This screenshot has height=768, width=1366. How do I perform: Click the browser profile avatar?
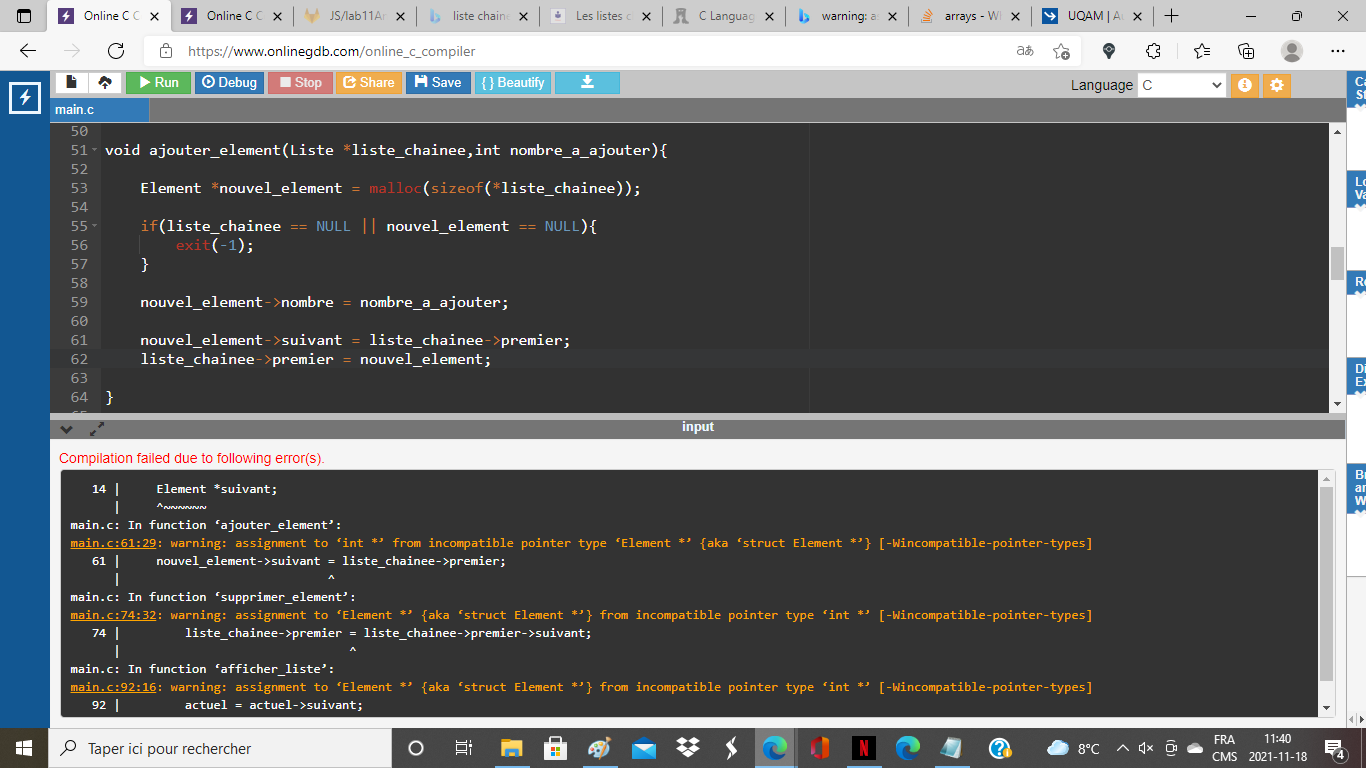coord(1292,51)
